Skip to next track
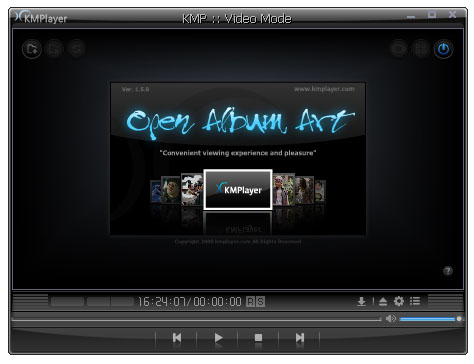474x364 pixels. pos(300,338)
